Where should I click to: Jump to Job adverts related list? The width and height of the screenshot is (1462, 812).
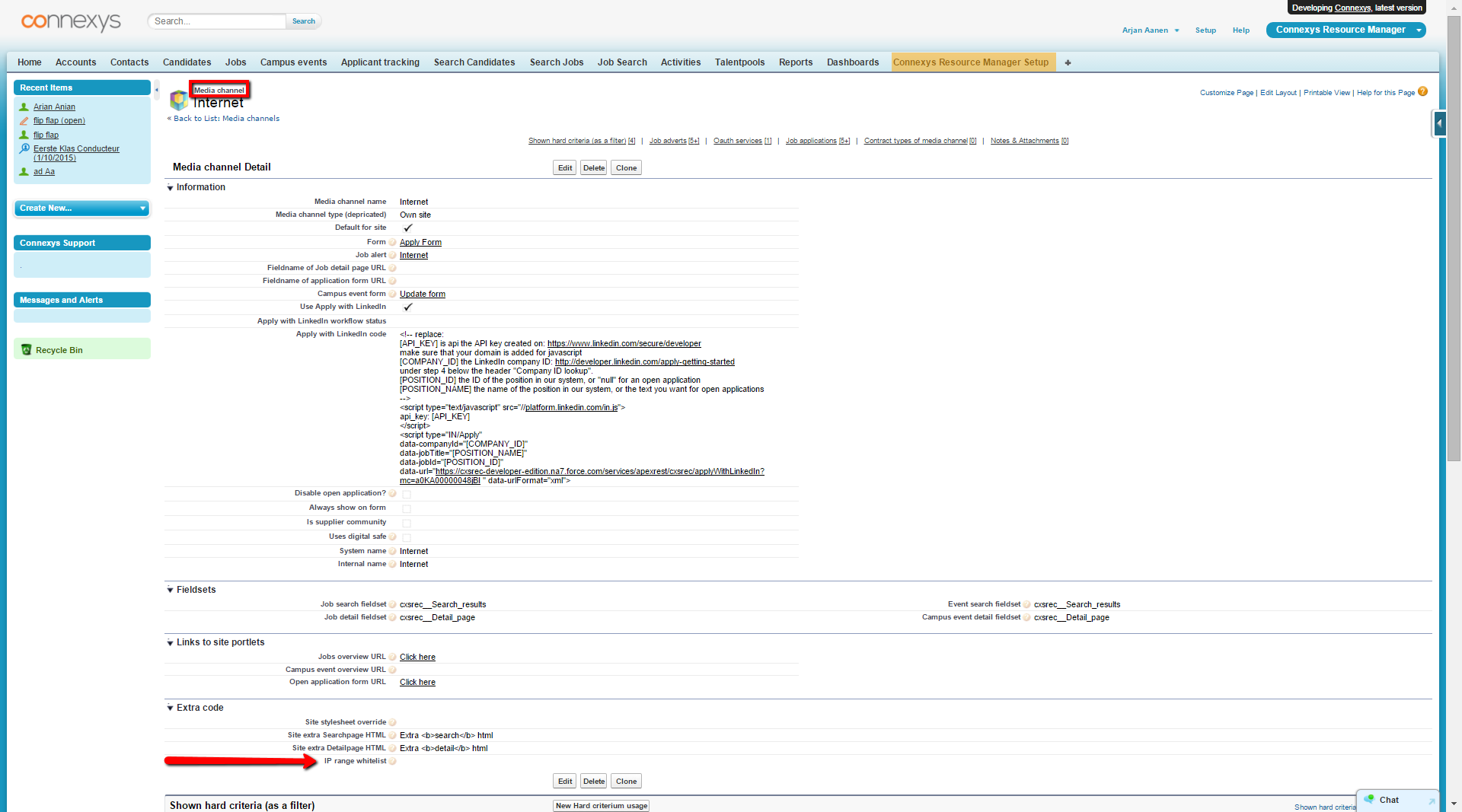[x=674, y=141]
